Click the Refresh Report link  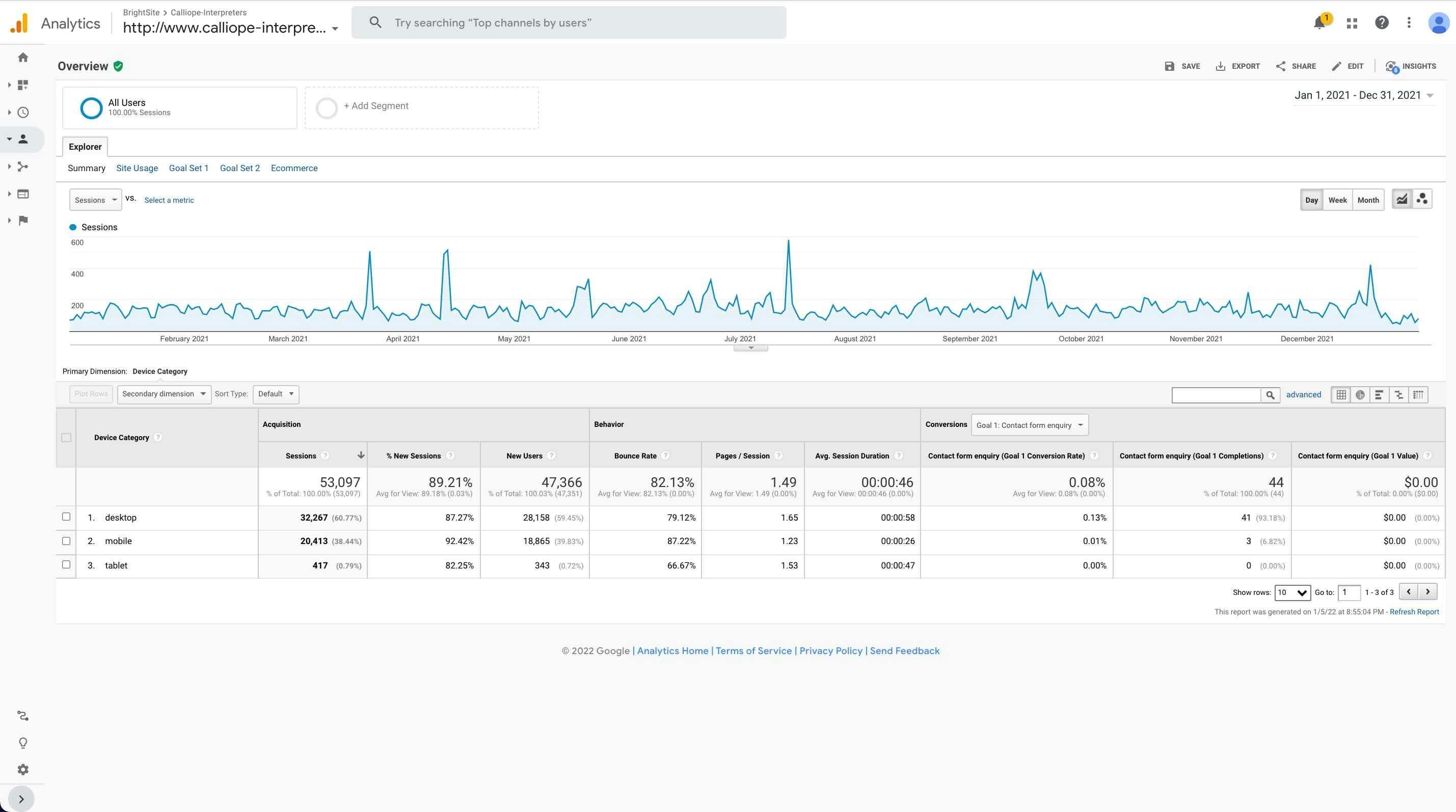1414,612
